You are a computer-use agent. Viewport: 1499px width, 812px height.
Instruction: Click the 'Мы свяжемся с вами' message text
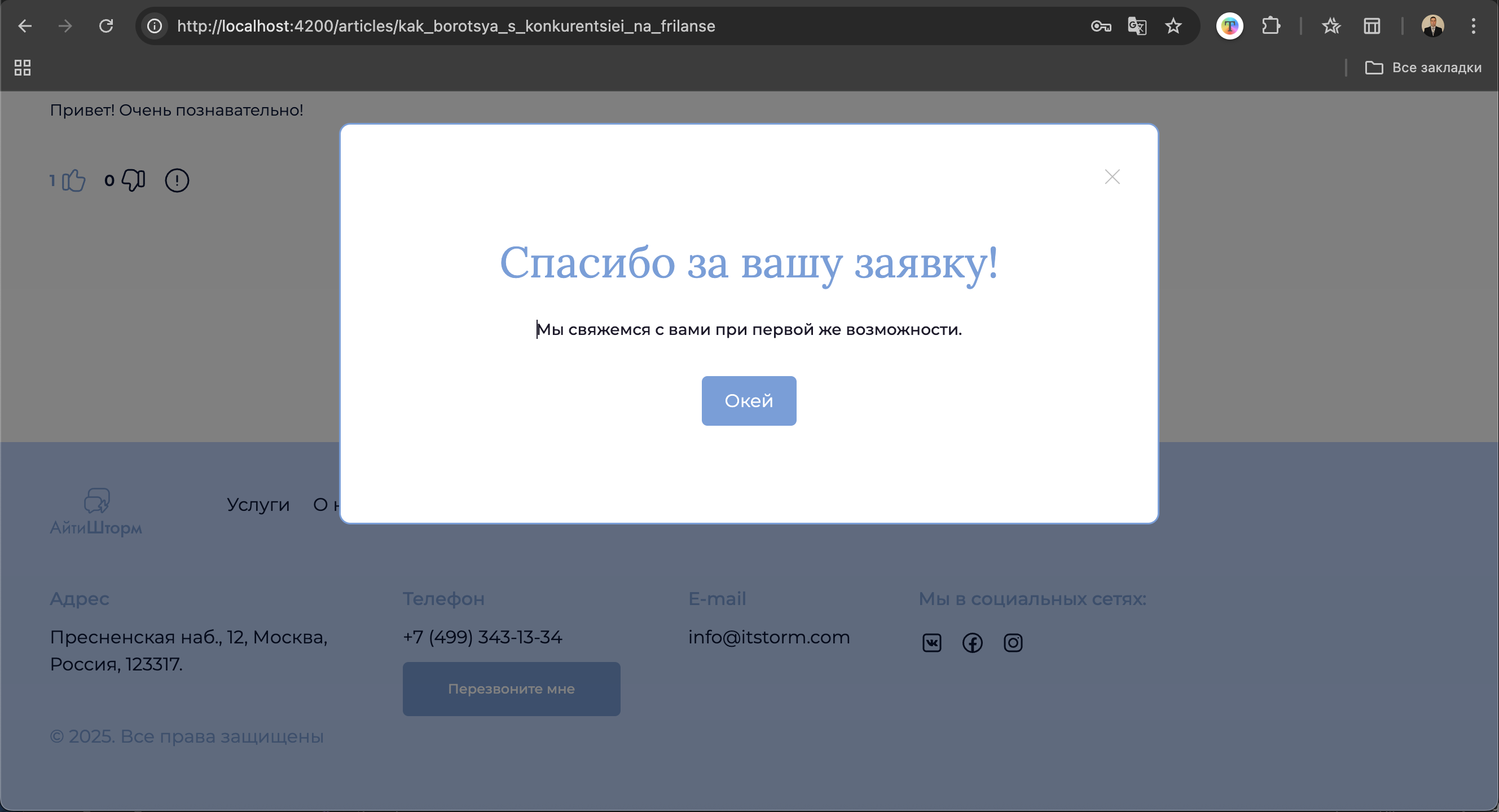[749, 330]
